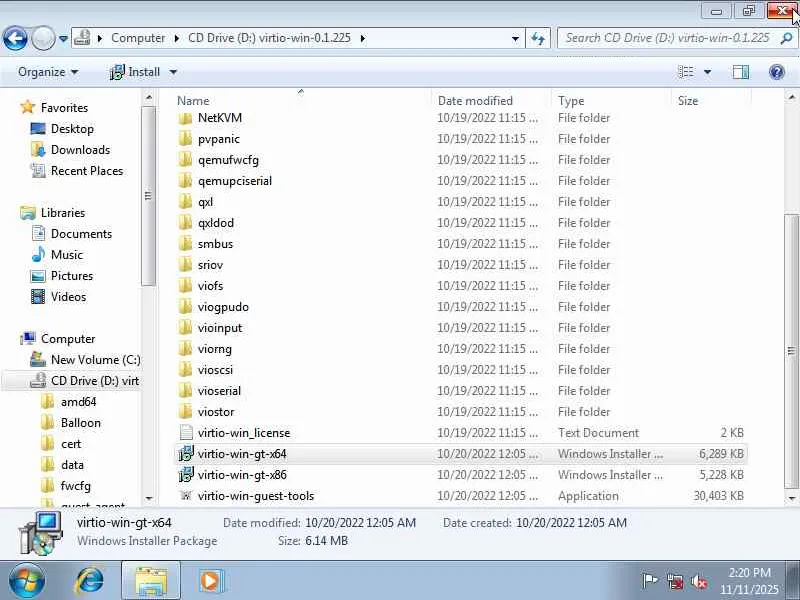This screenshot has width=800, height=600.
Task: Select CD Drive (D:) in navigation tree
Action: click(94, 381)
